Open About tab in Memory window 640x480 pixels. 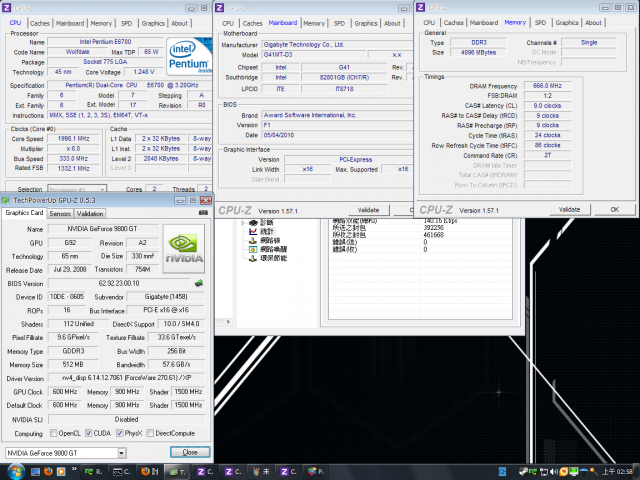coord(593,22)
